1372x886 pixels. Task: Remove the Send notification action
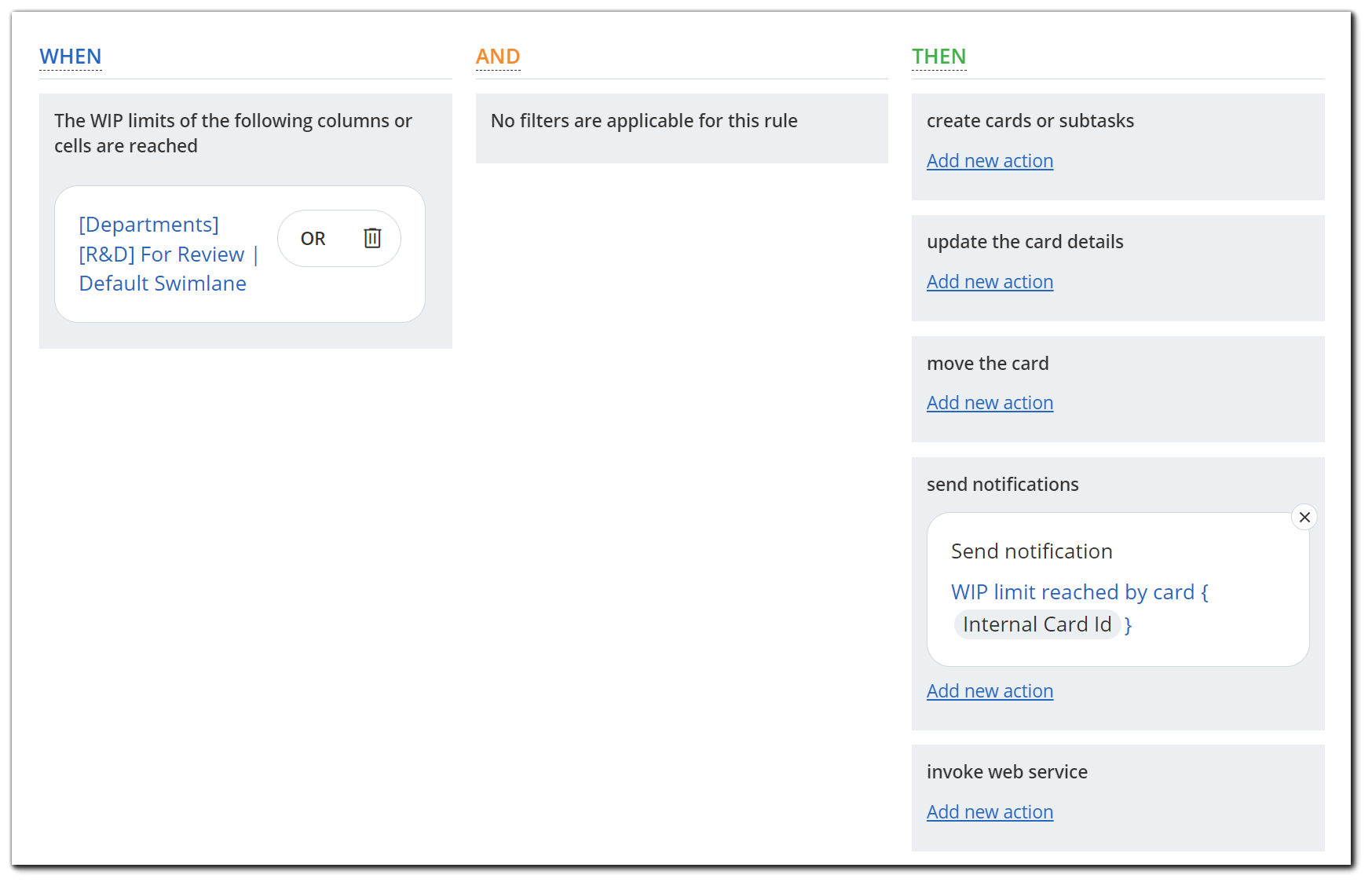click(1304, 517)
